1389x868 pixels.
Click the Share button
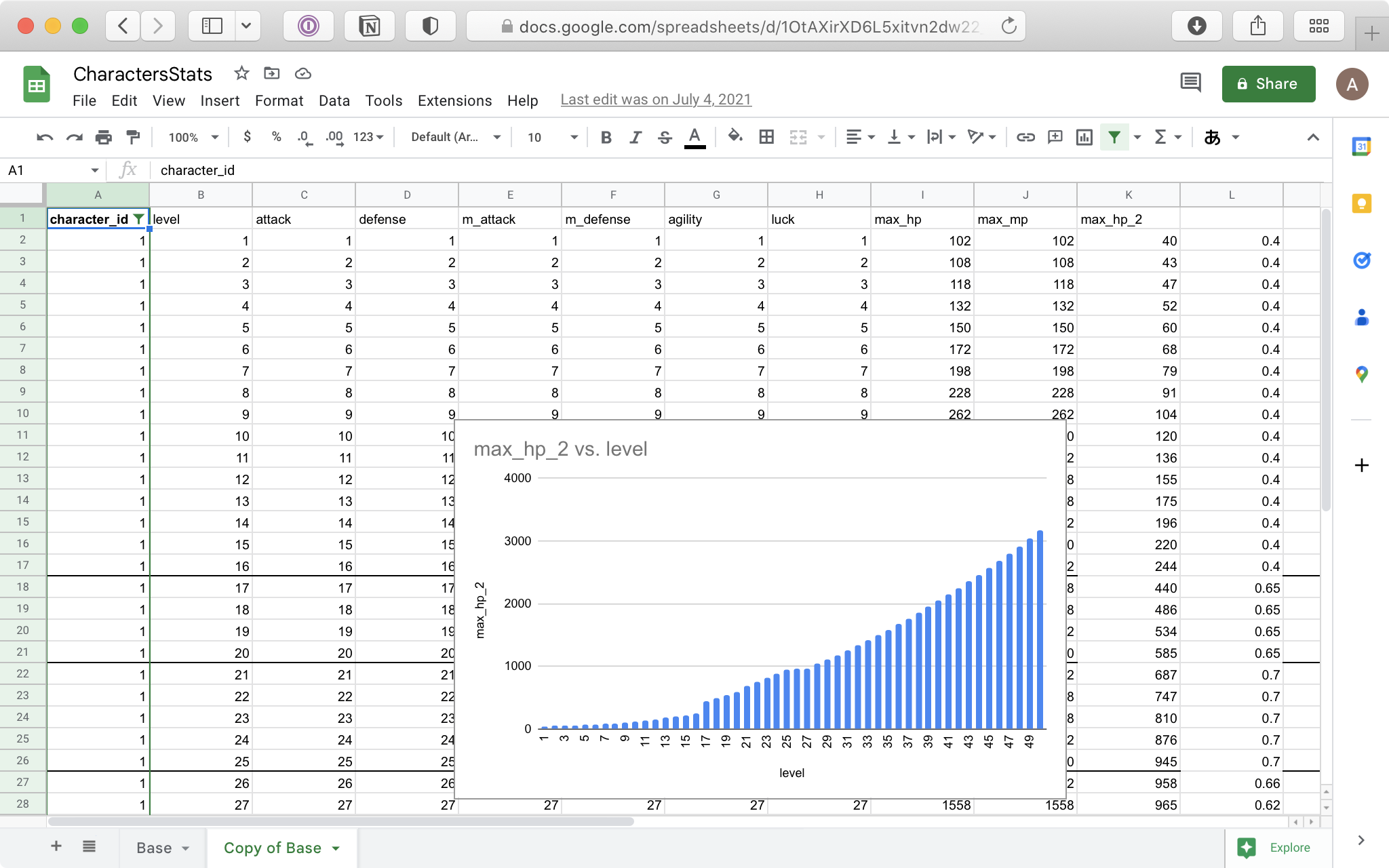1268,83
